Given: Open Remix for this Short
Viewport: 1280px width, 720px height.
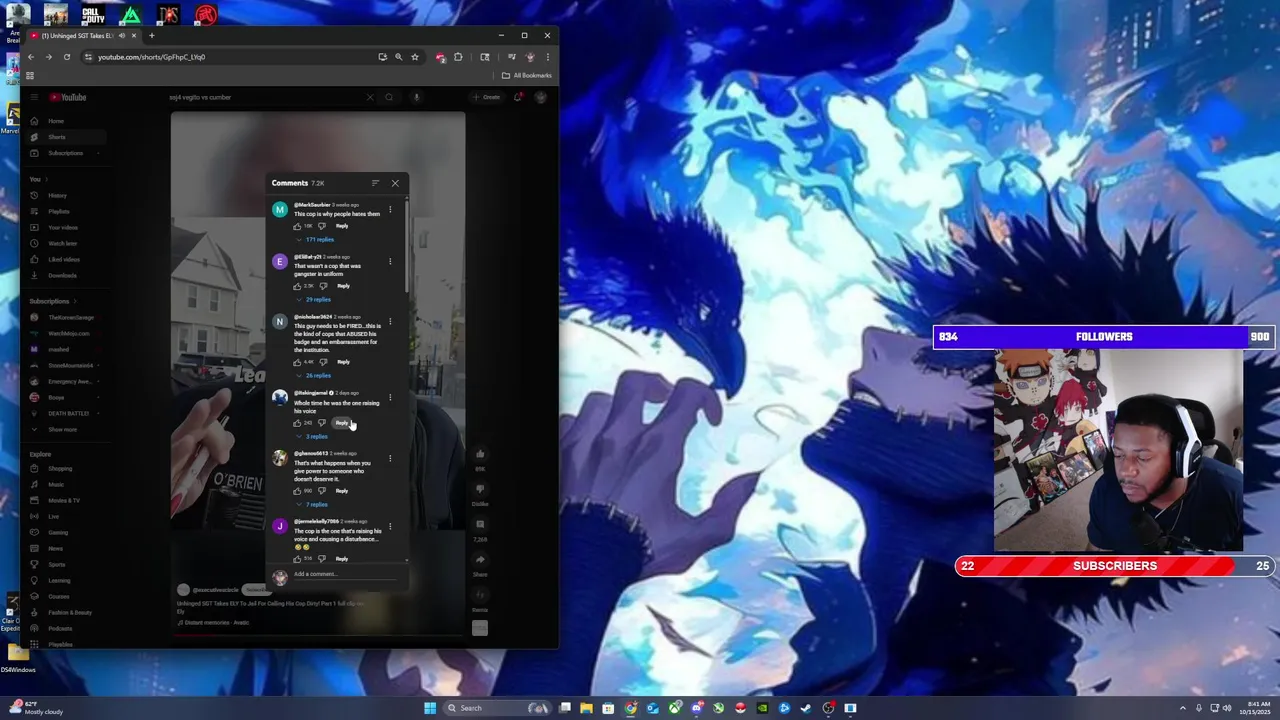Looking at the screenshot, I should click(x=480, y=595).
